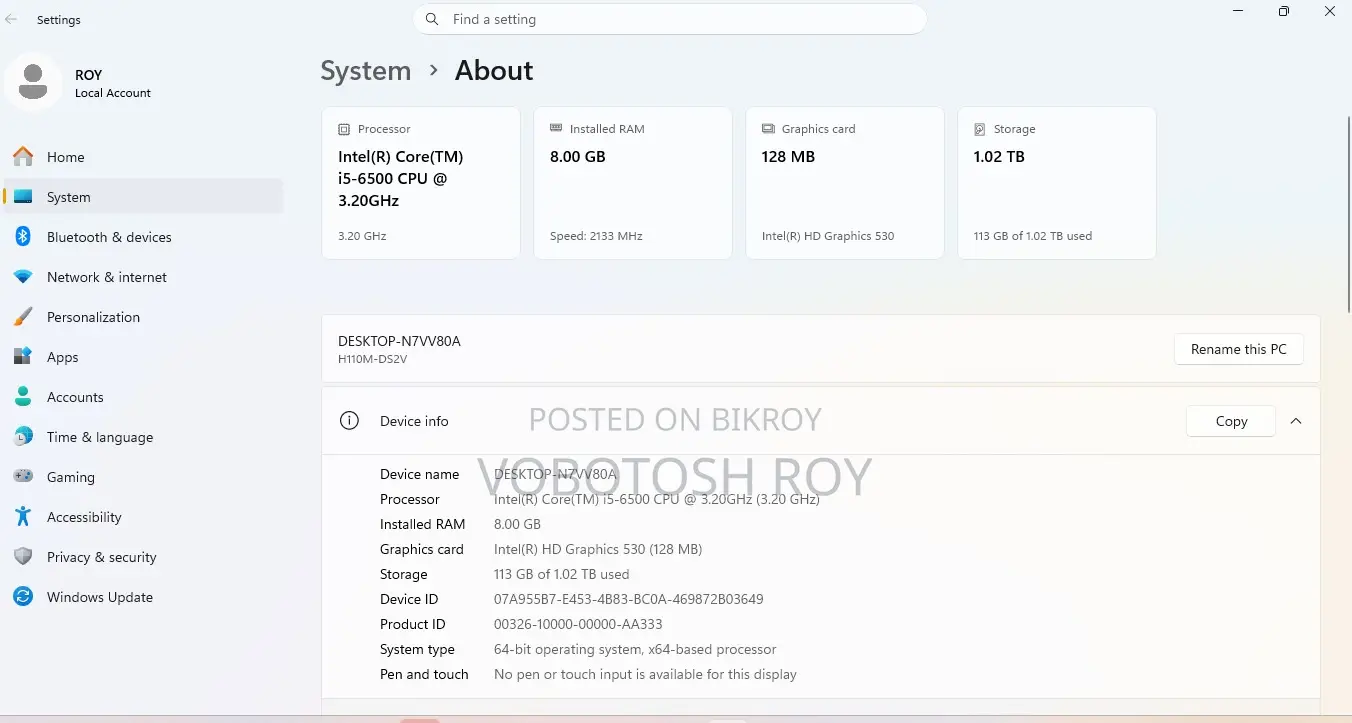Open Apps settings page

pos(143,357)
